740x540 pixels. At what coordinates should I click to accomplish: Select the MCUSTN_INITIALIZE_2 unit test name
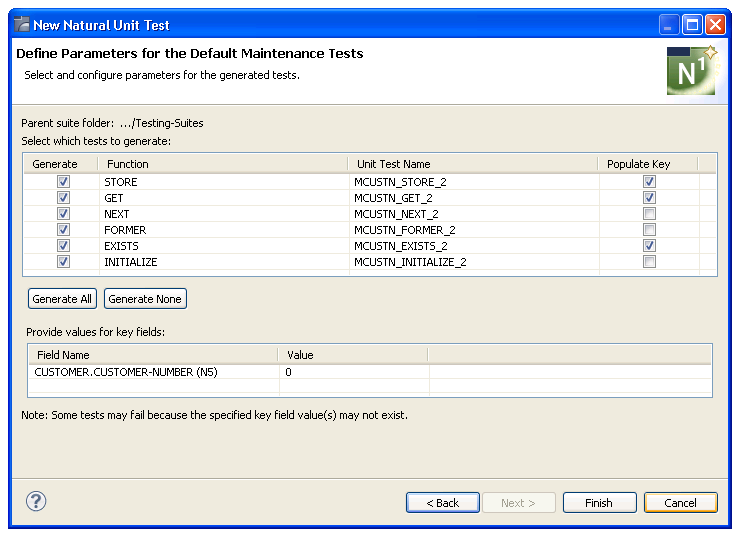[410, 262]
